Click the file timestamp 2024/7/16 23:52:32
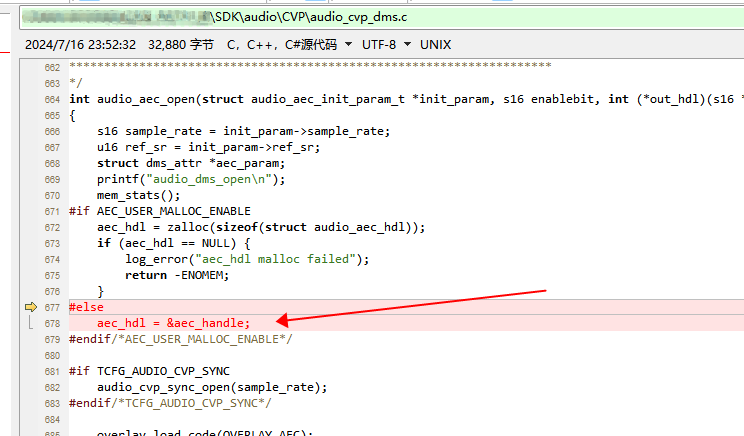 80,45
